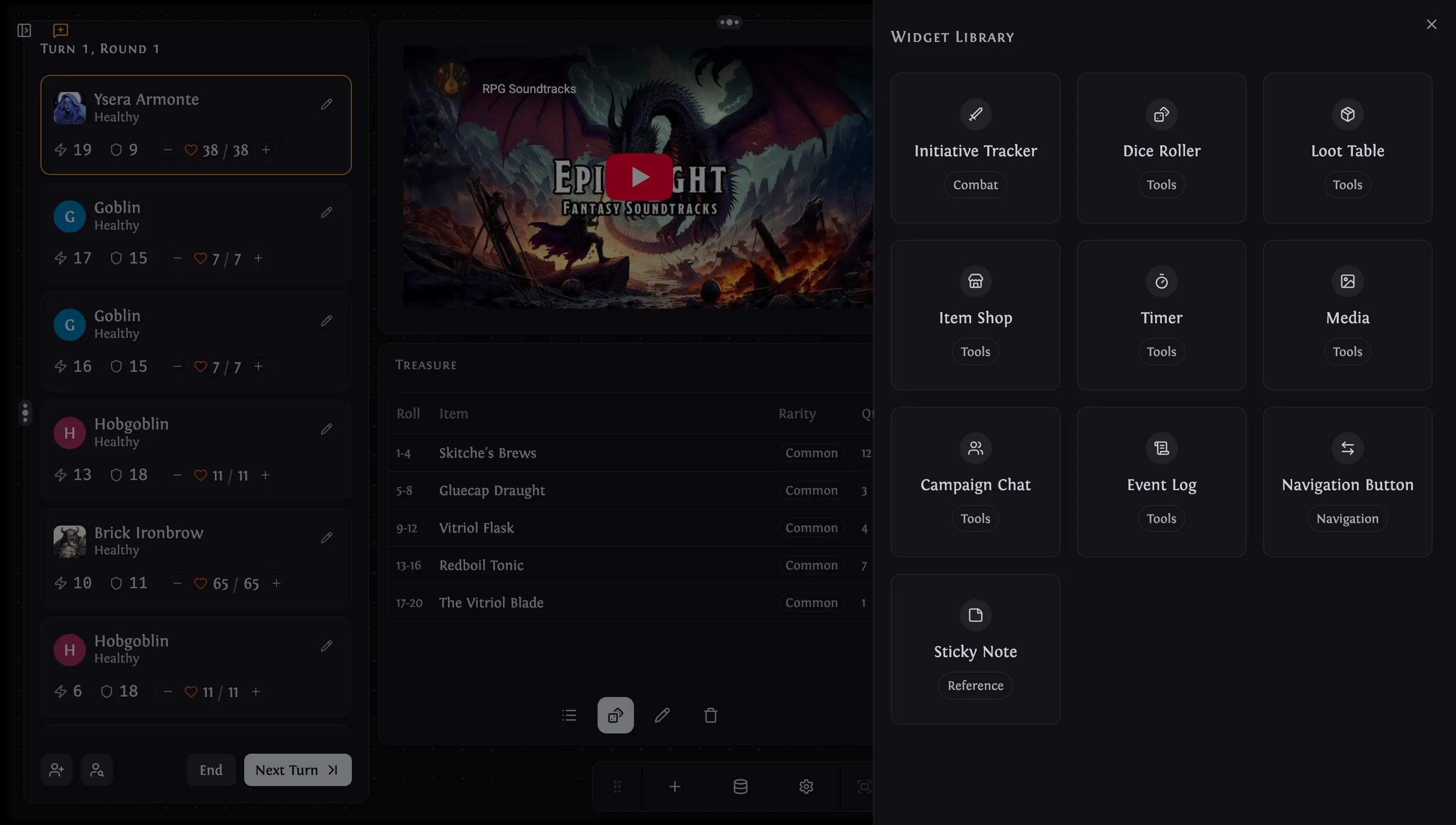Image resolution: width=1456 pixels, height=825 pixels.
Task: Select the Skitche's Brews treasure row
Action: [630, 453]
